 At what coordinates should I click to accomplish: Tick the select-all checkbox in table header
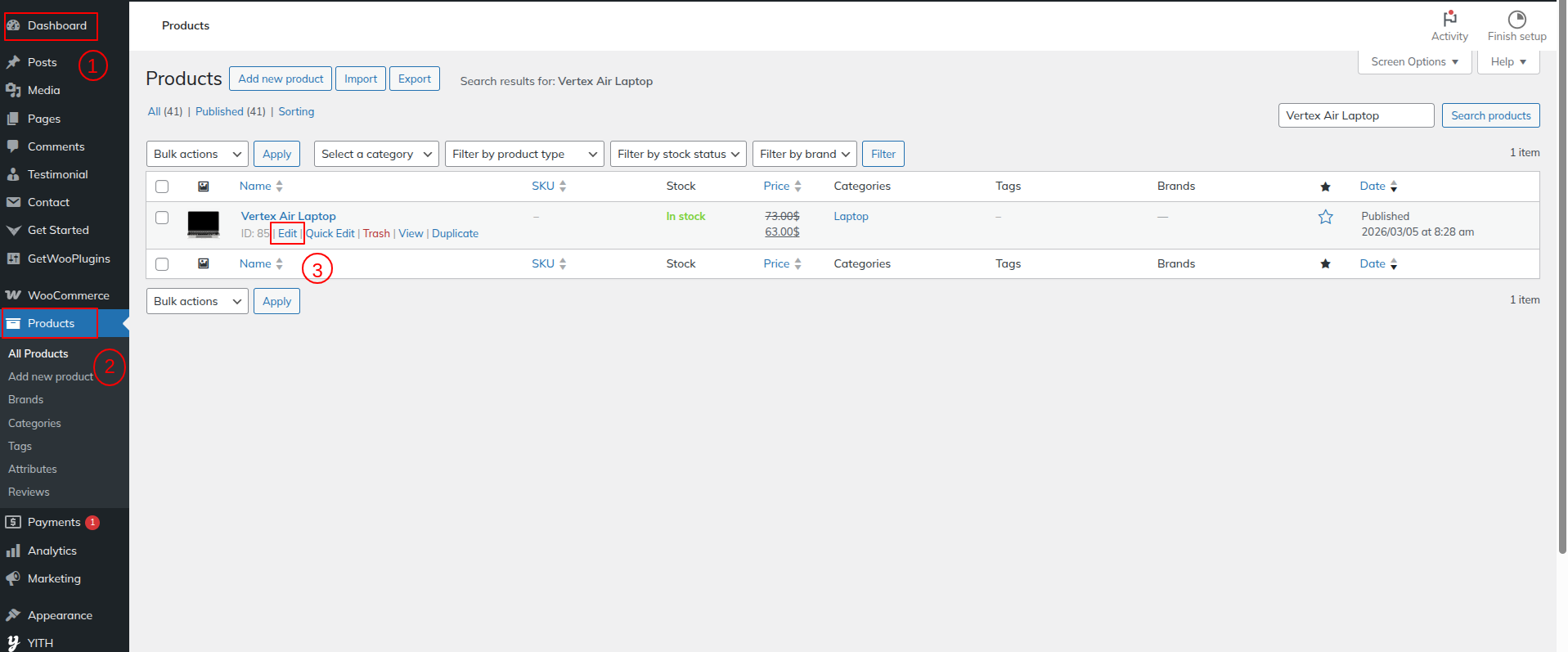pyautogui.click(x=162, y=187)
